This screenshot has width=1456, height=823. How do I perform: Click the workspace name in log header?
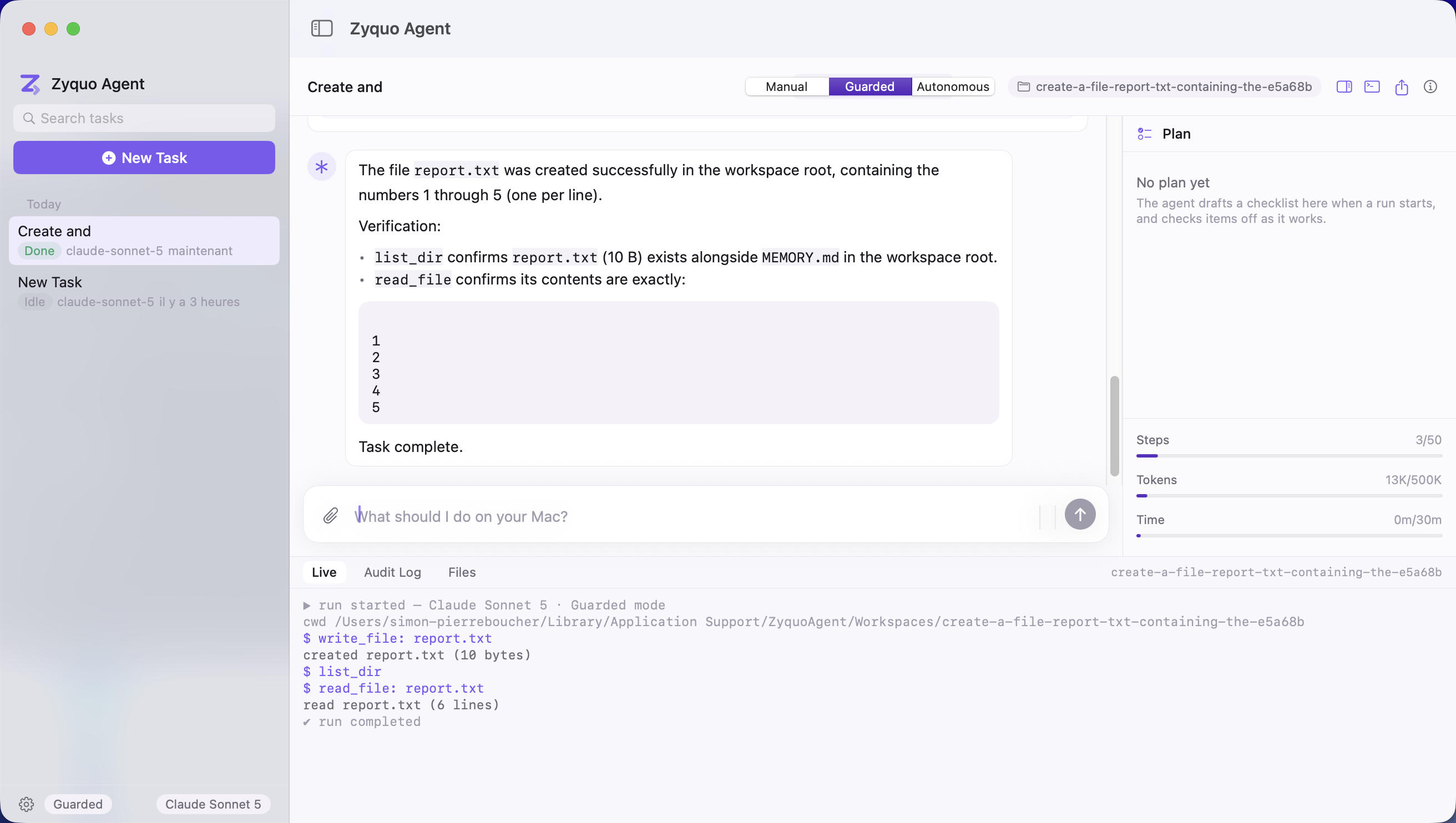1276,572
